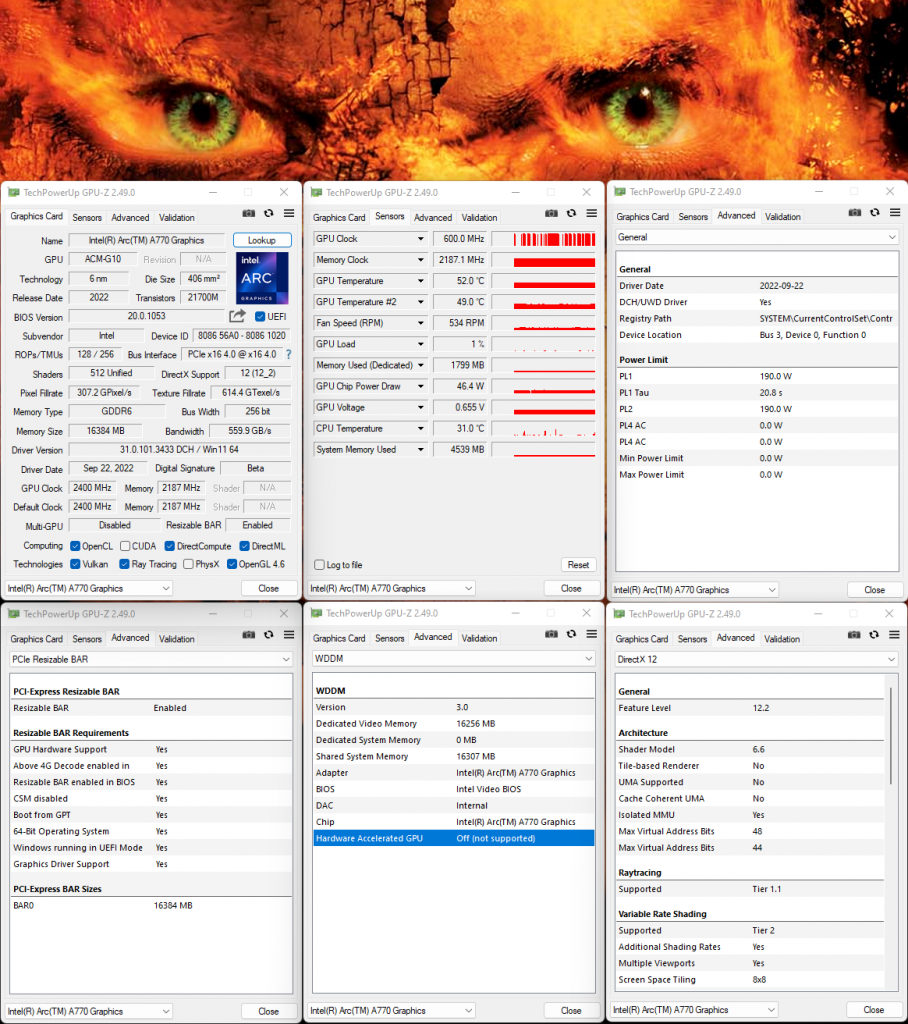The height and width of the screenshot is (1024, 908).
Task: Open the GPU Chip Power Draw dropdown
Action: click(x=421, y=387)
